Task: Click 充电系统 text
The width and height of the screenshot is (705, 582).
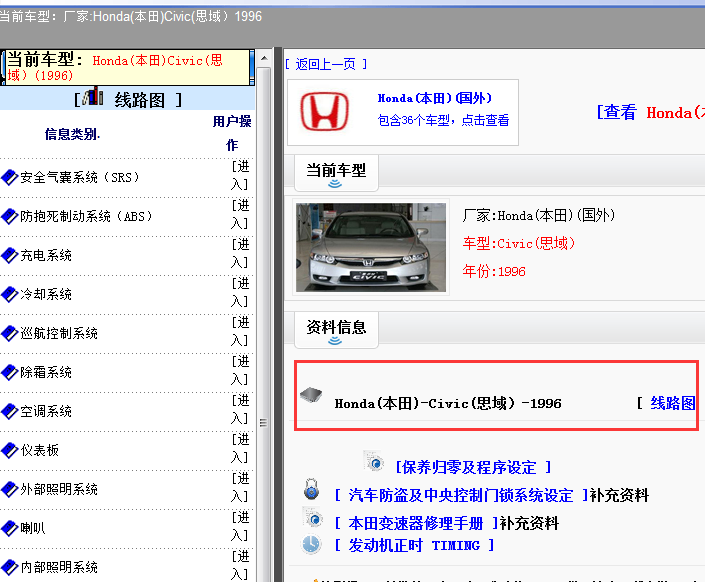Action: (x=46, y=255)
